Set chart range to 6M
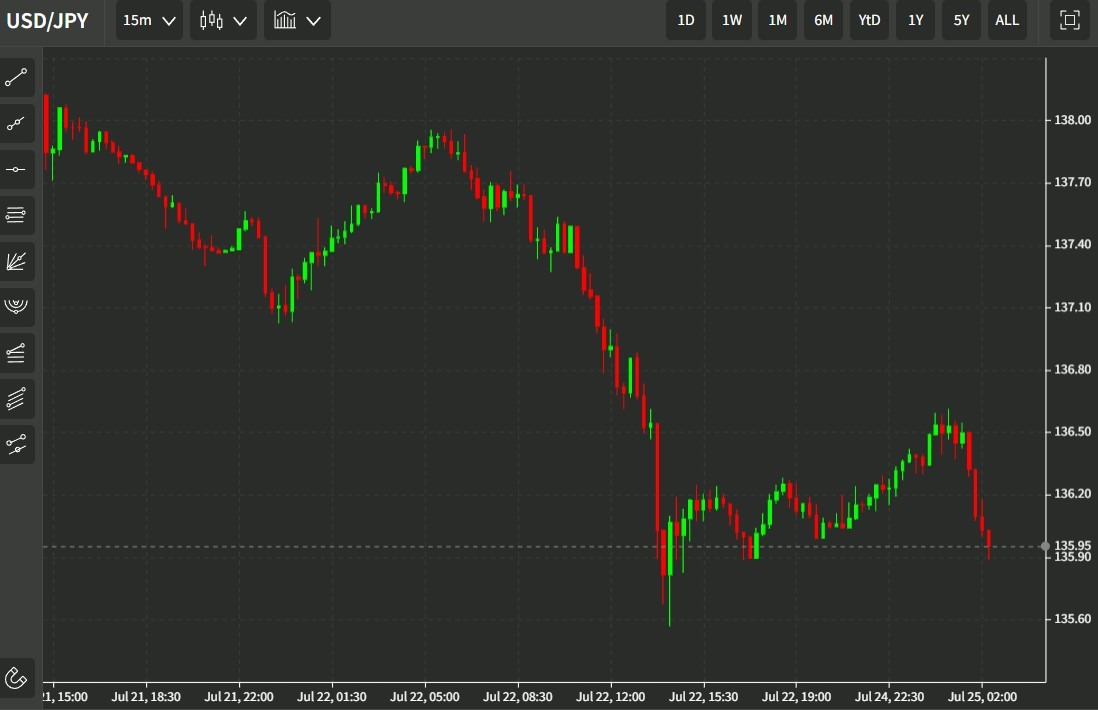1098x710 pixels. tap(824, 20)
